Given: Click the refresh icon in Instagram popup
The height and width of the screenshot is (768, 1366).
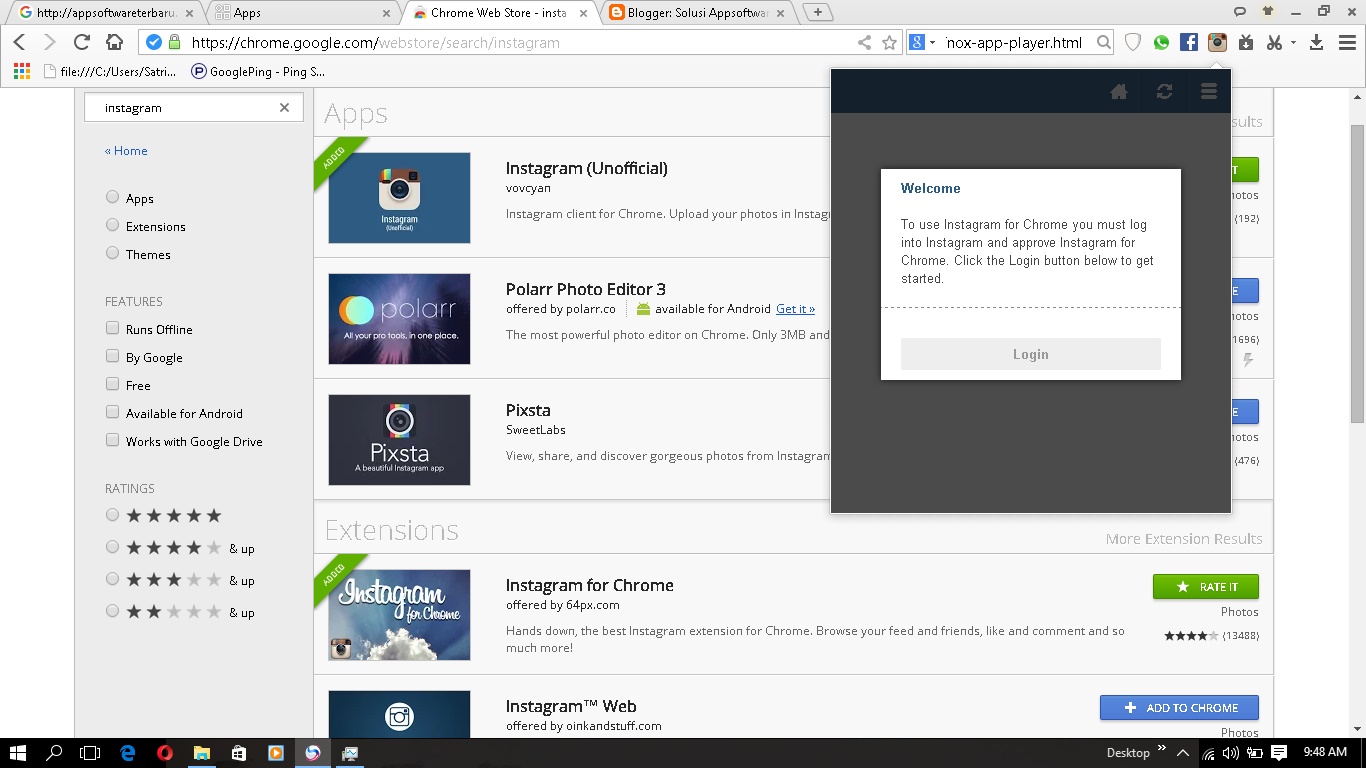Looking at the screenshot, I should [x=1164, y=91].
